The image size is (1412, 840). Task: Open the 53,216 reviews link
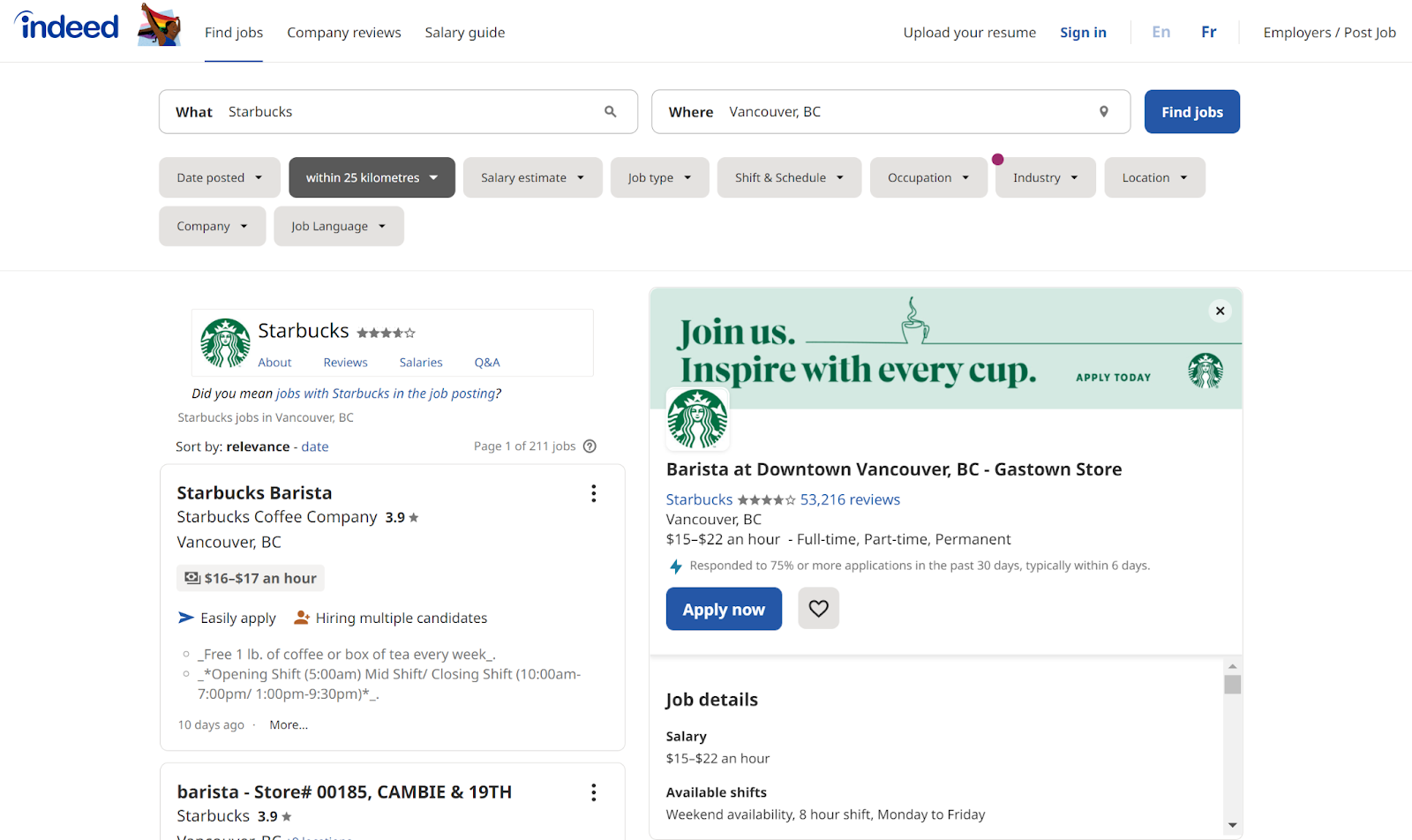coord(850,499)
